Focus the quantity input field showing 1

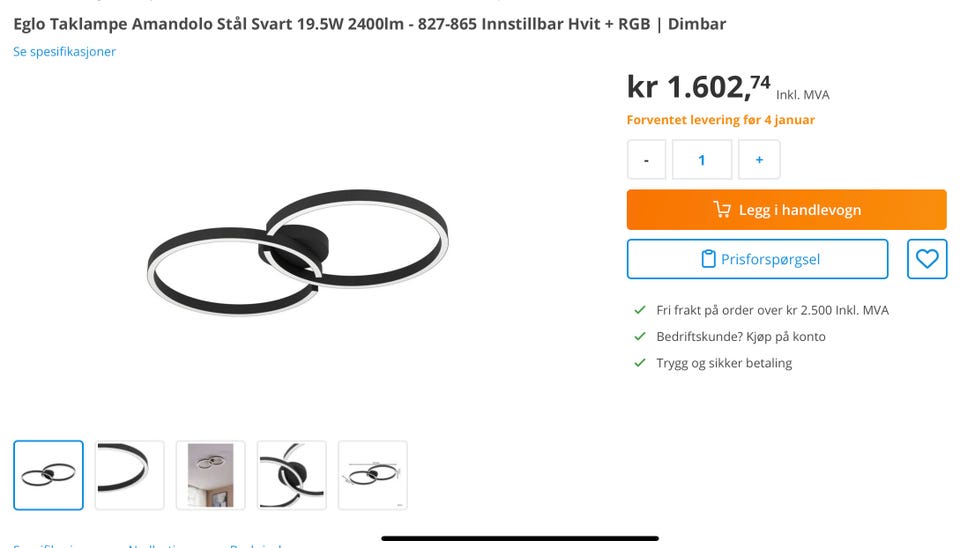tap(702, 159)
